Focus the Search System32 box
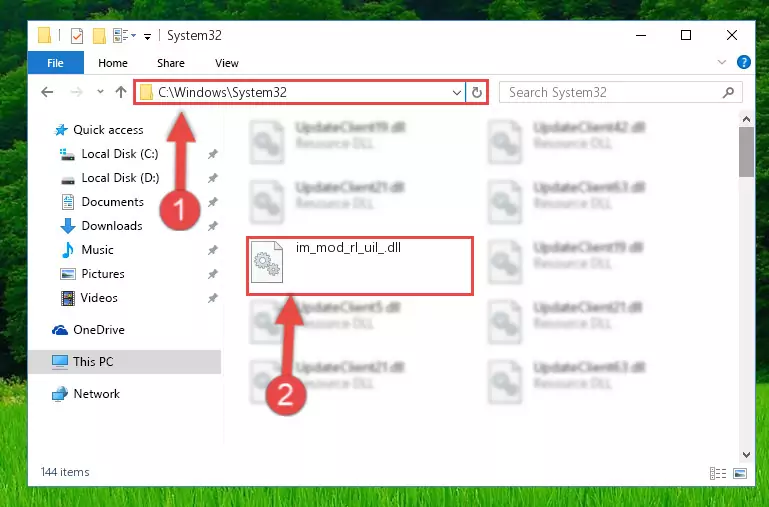769x507 pixels. click(620, 92)
